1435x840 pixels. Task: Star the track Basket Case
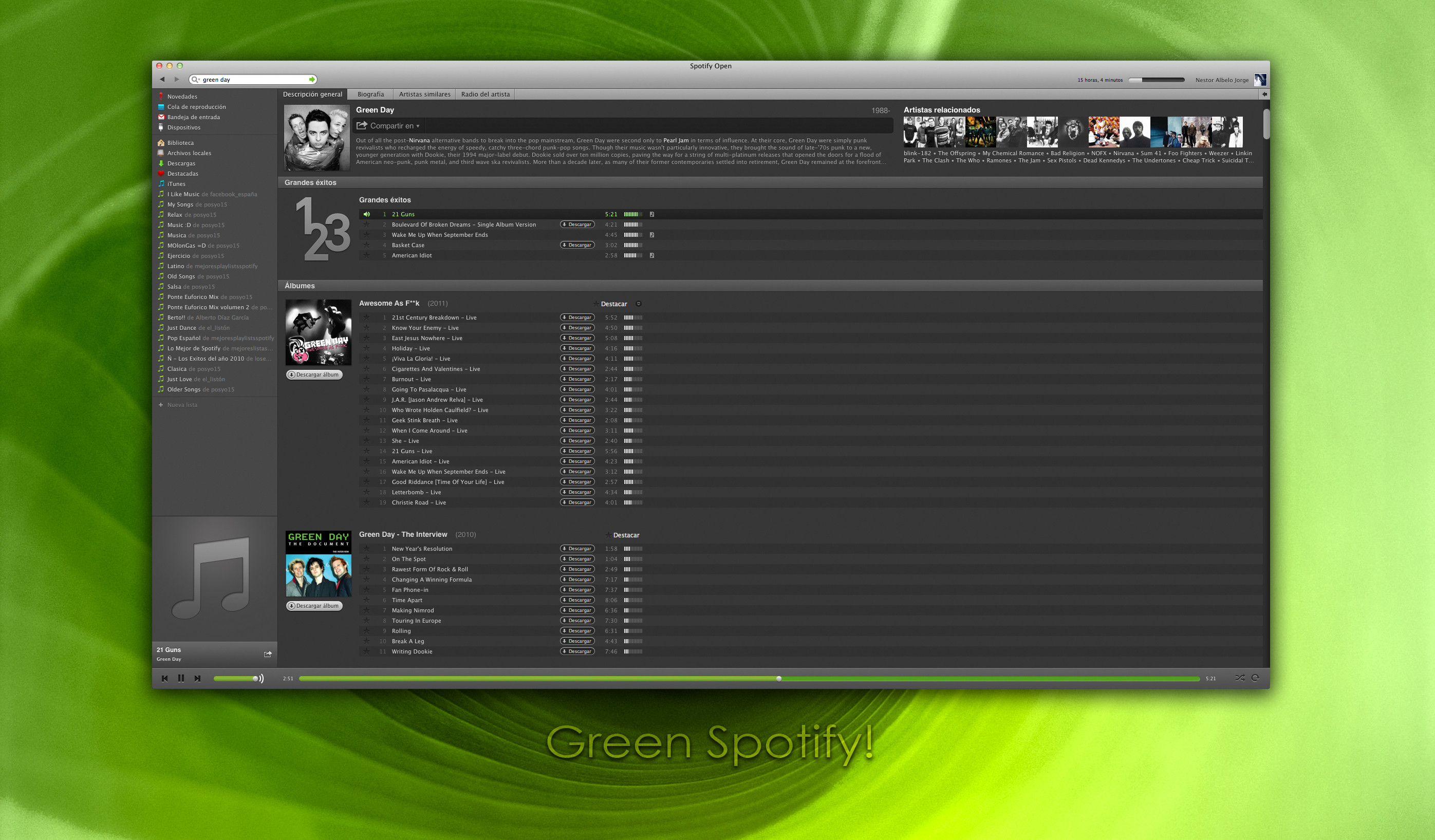click(367, 246)
